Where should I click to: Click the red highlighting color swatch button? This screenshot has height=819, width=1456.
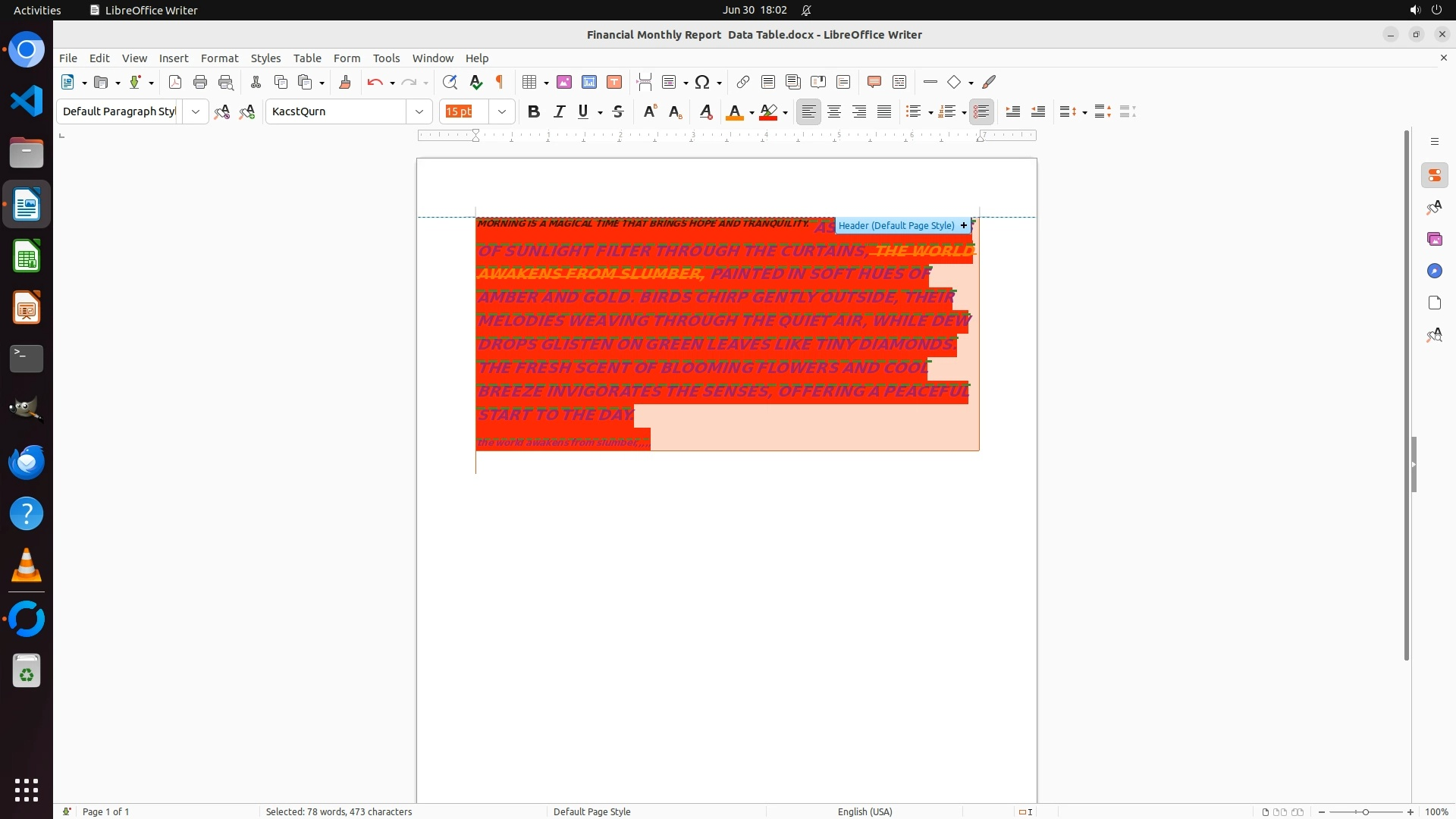[768, 112]
